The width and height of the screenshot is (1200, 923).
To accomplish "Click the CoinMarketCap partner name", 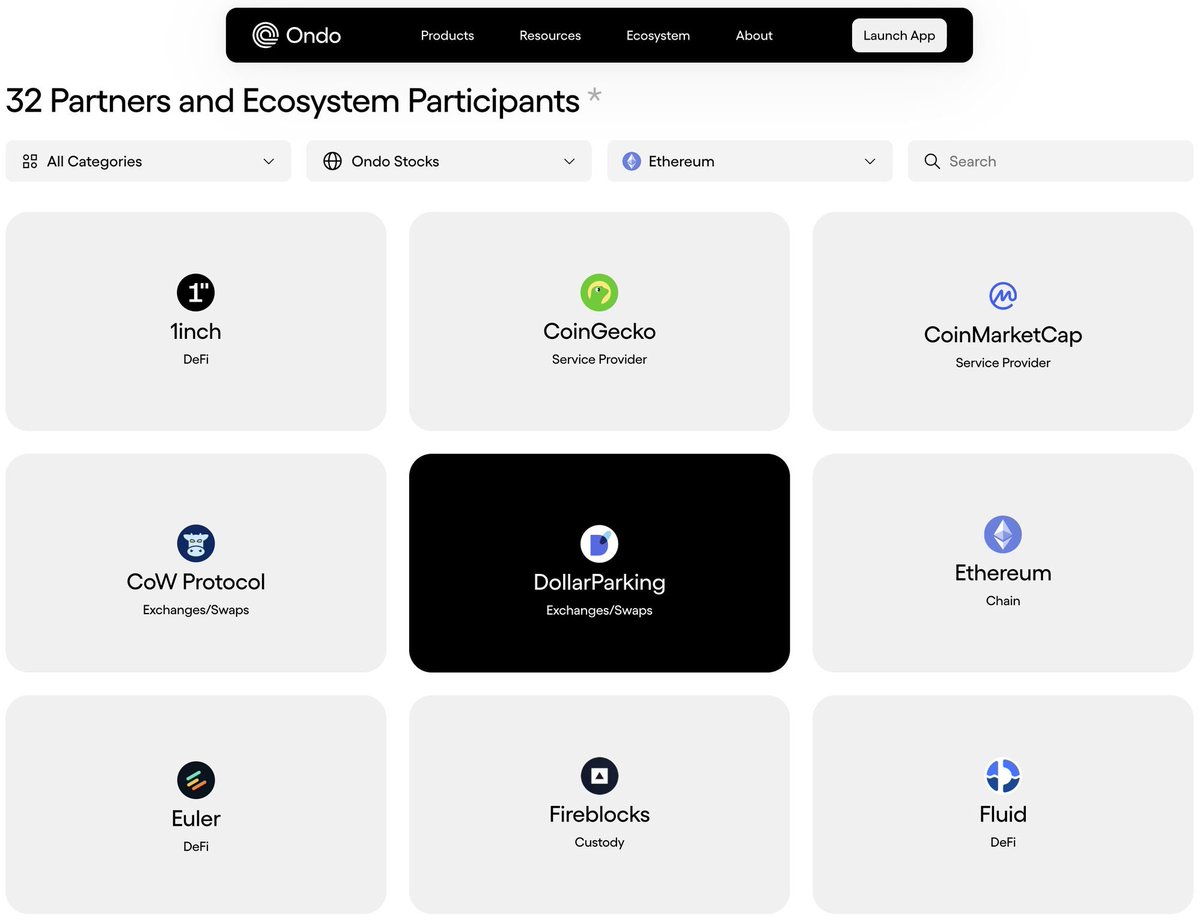I will coord(1003,335).
